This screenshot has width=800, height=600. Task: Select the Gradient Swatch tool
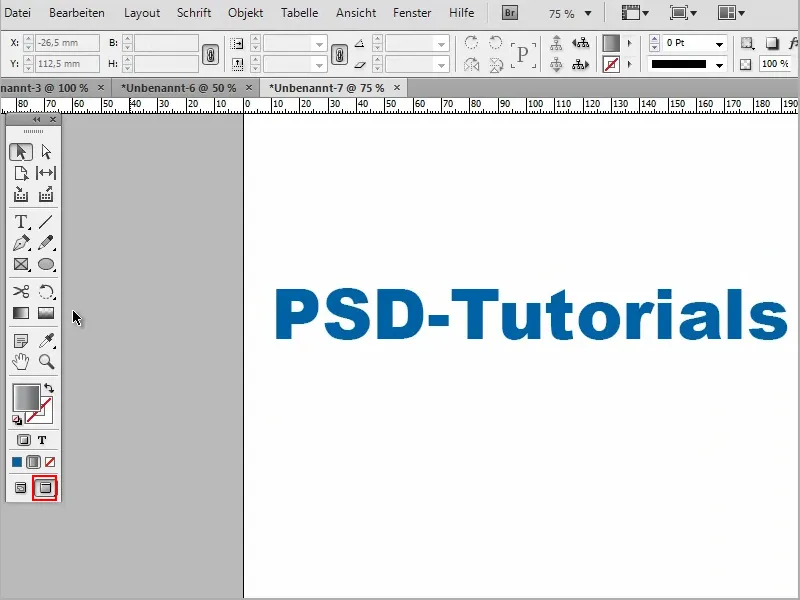point(21,313)
